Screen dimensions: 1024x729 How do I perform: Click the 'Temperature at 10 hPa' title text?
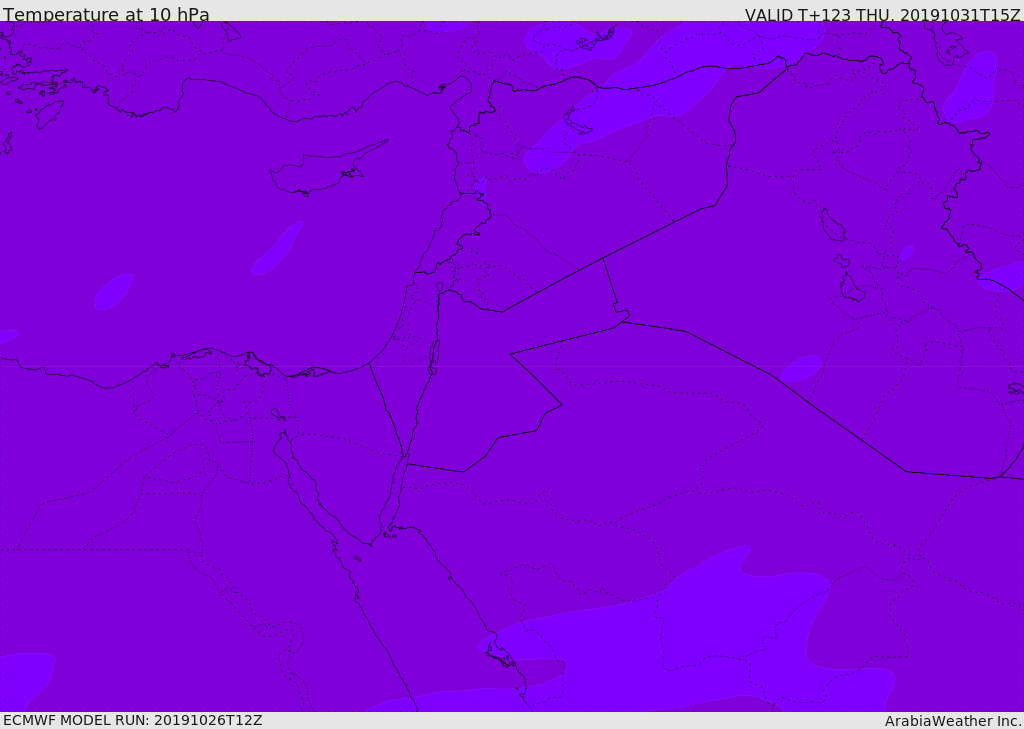point(106,14)
